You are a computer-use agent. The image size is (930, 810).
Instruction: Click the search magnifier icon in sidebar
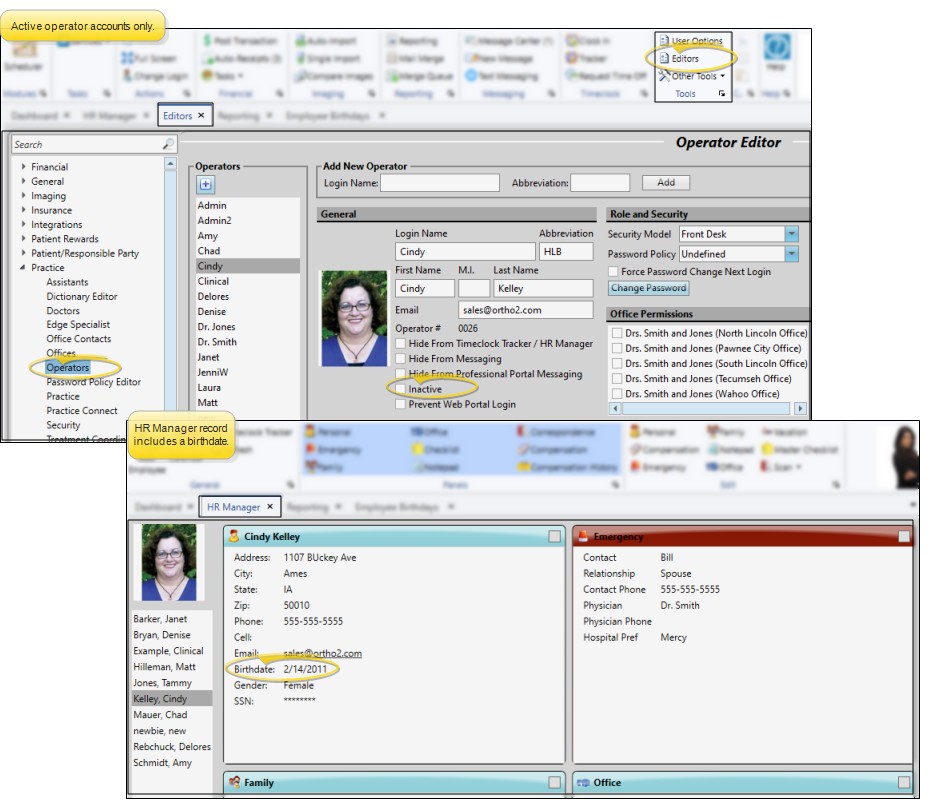[168, 145]
